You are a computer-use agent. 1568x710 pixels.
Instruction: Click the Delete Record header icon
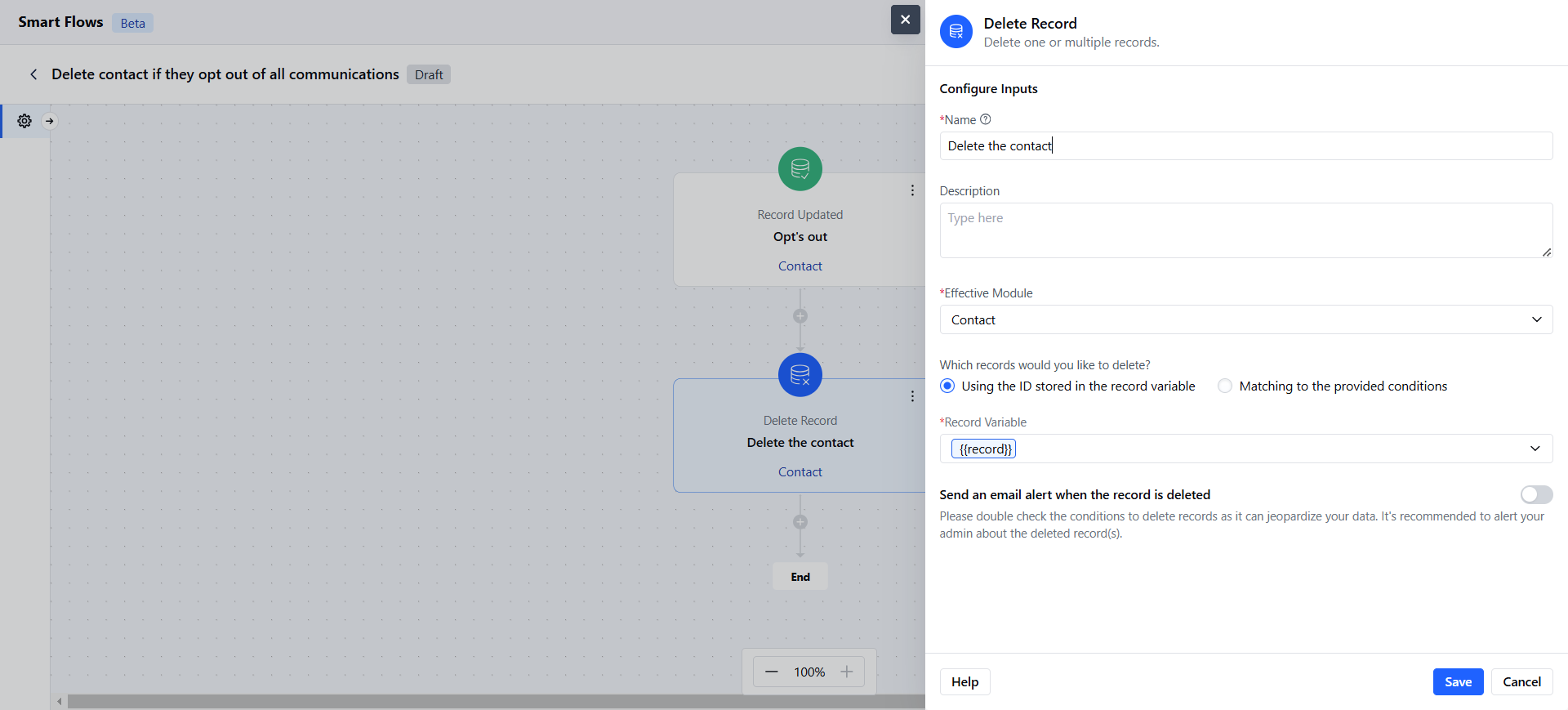click(x=956, y=32)
